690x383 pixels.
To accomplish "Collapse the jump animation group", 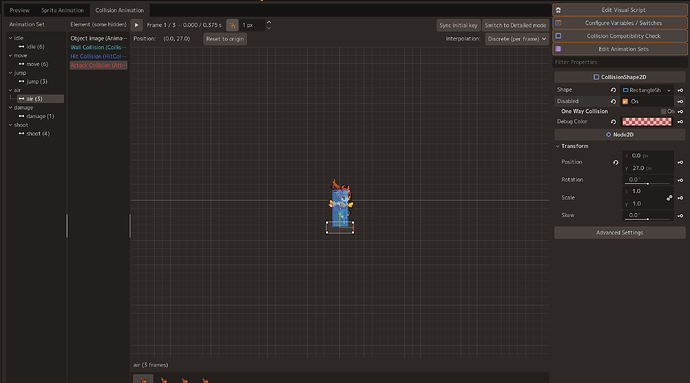I will [11, 73].
